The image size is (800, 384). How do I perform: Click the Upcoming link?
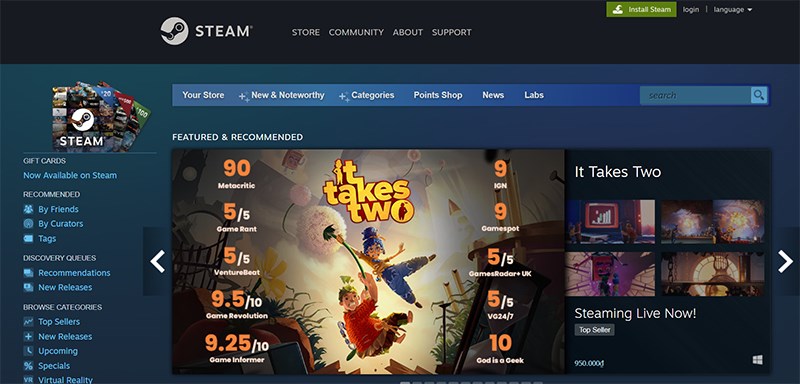(58, 351)
